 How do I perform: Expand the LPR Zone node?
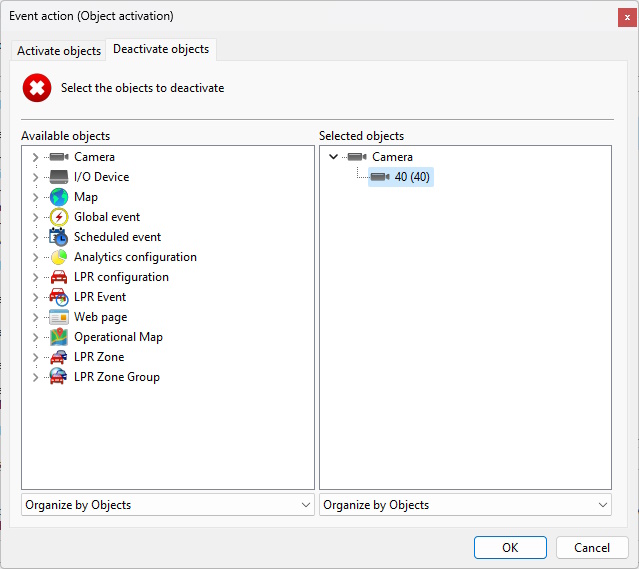click(35, 357)
